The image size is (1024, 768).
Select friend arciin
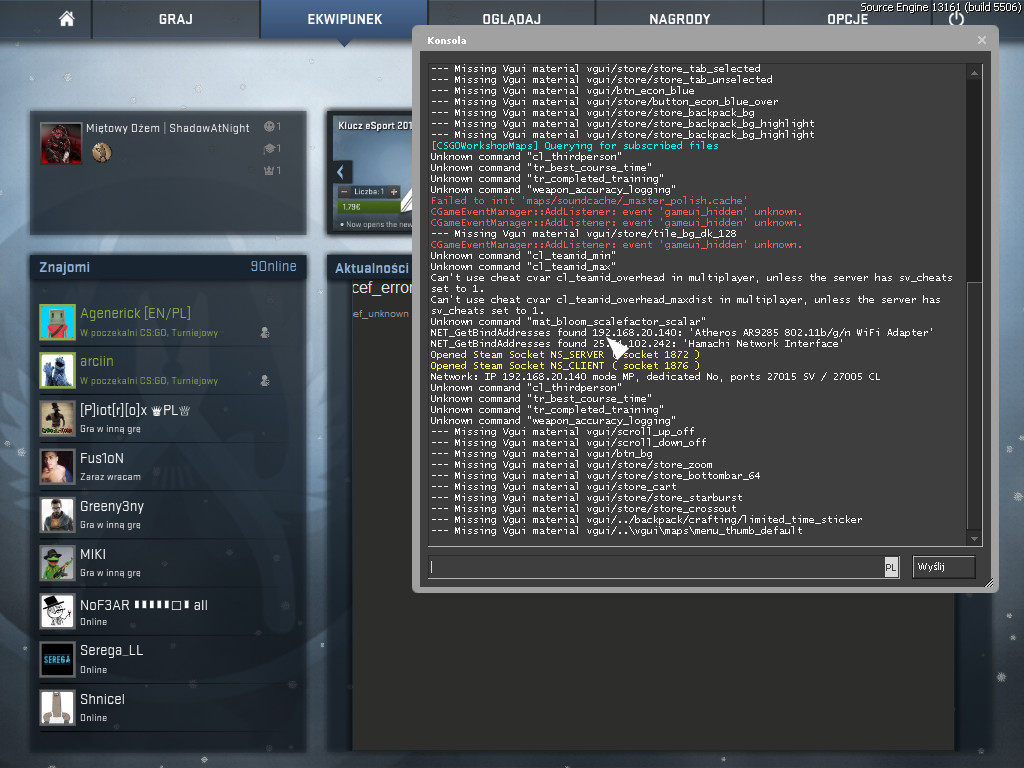click(157, 370)
